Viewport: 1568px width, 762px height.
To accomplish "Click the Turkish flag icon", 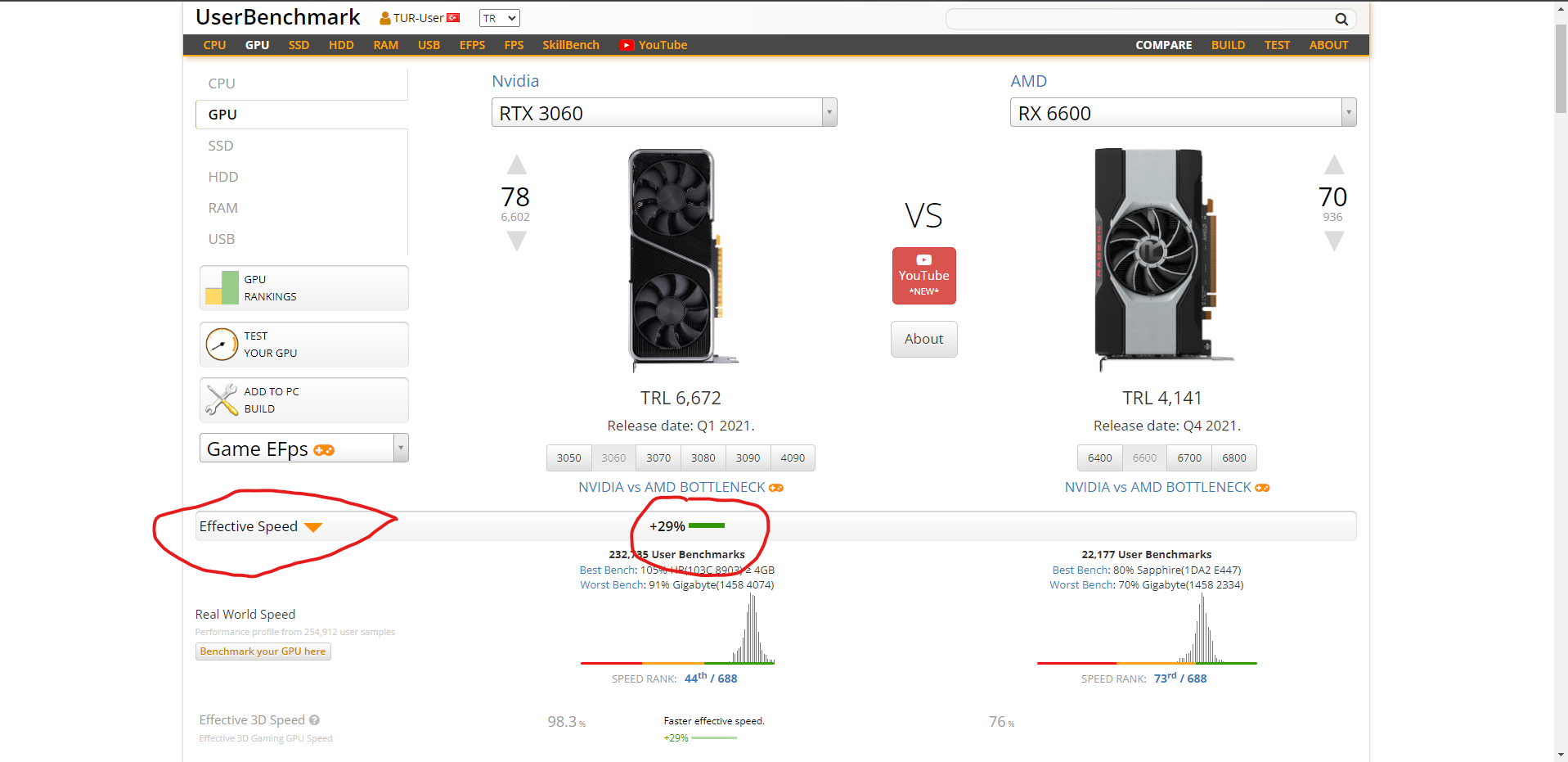I will (x=453, y=18).
